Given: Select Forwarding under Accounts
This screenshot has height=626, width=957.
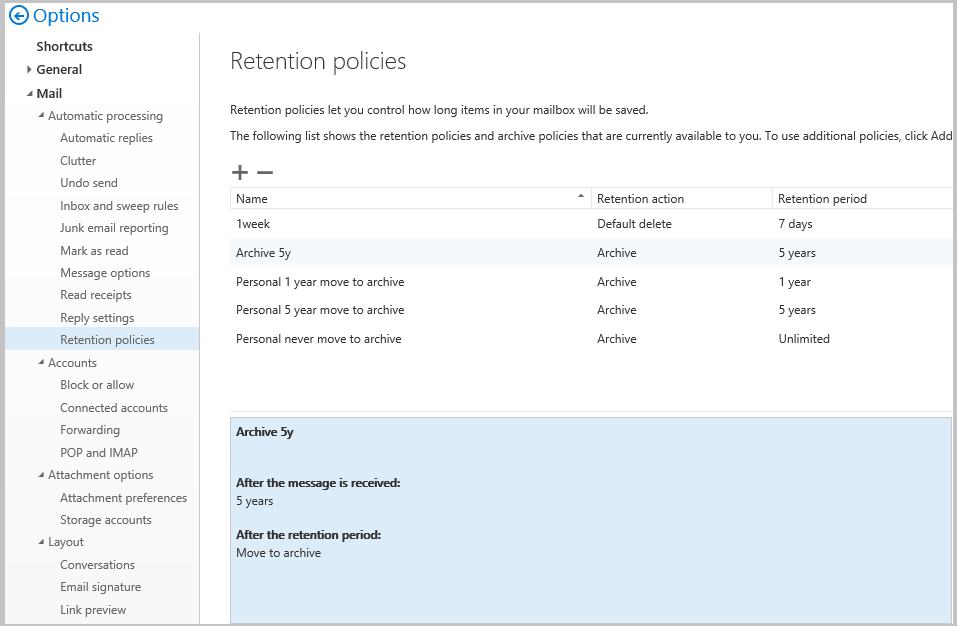Looking at the screenshot, I should tap(90, 430).
